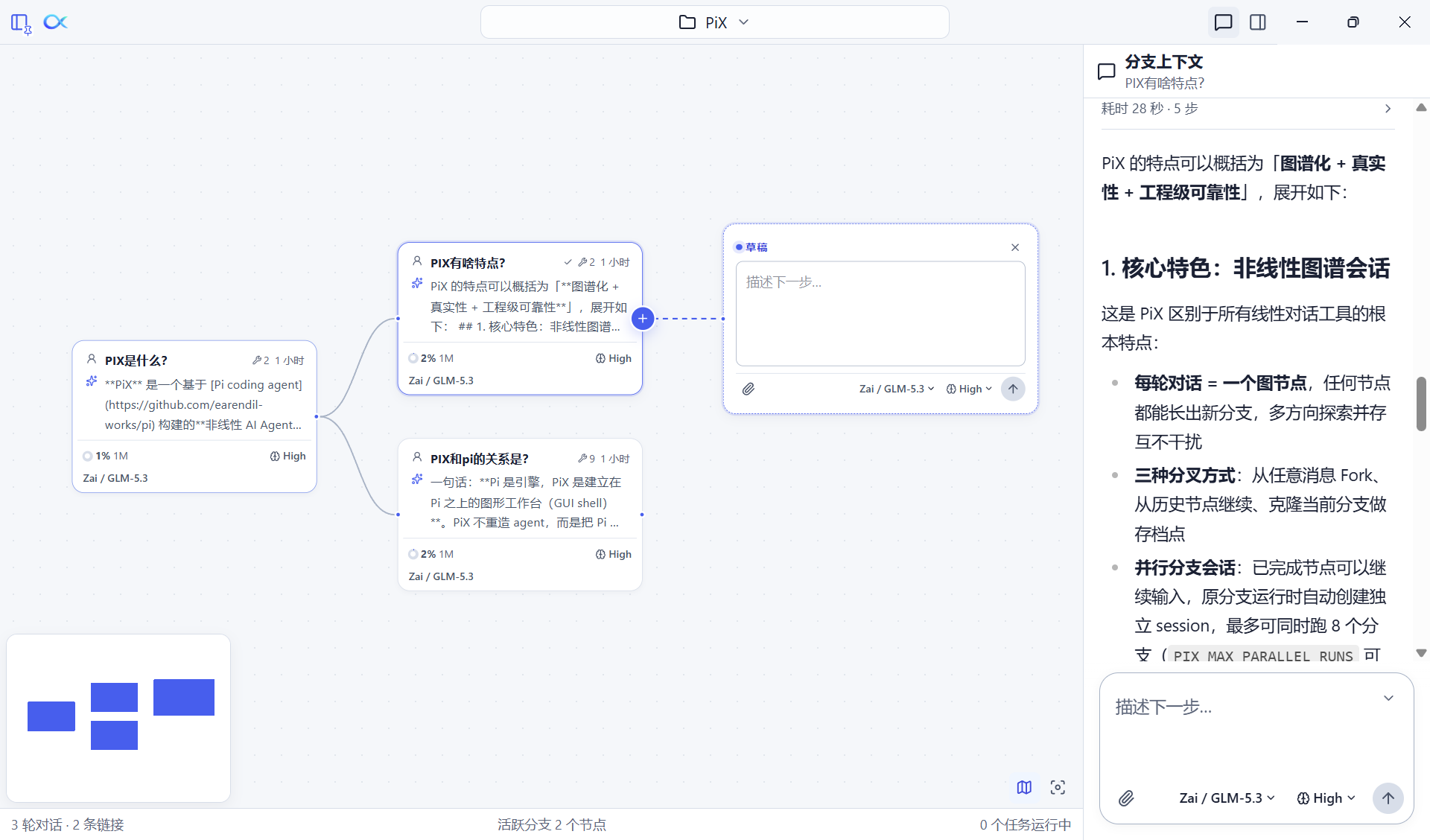Click Zai / GLM-5.3 label on PIX有啥特点? node

click(441, 381)
